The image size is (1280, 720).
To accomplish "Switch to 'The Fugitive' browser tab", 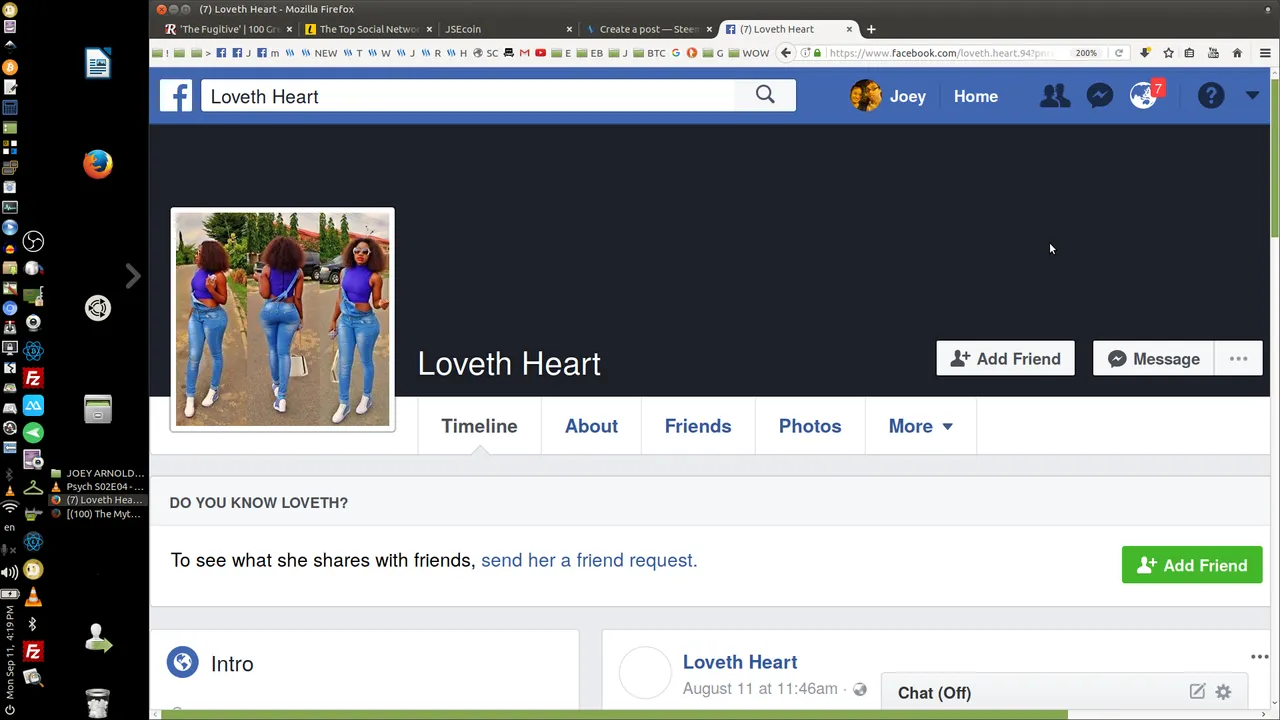I will (228, 29).
